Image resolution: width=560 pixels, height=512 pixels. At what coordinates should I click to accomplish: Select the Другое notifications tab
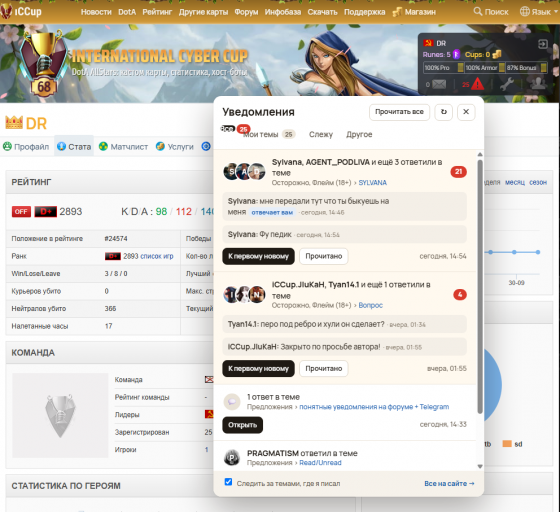tap(359, 135)
